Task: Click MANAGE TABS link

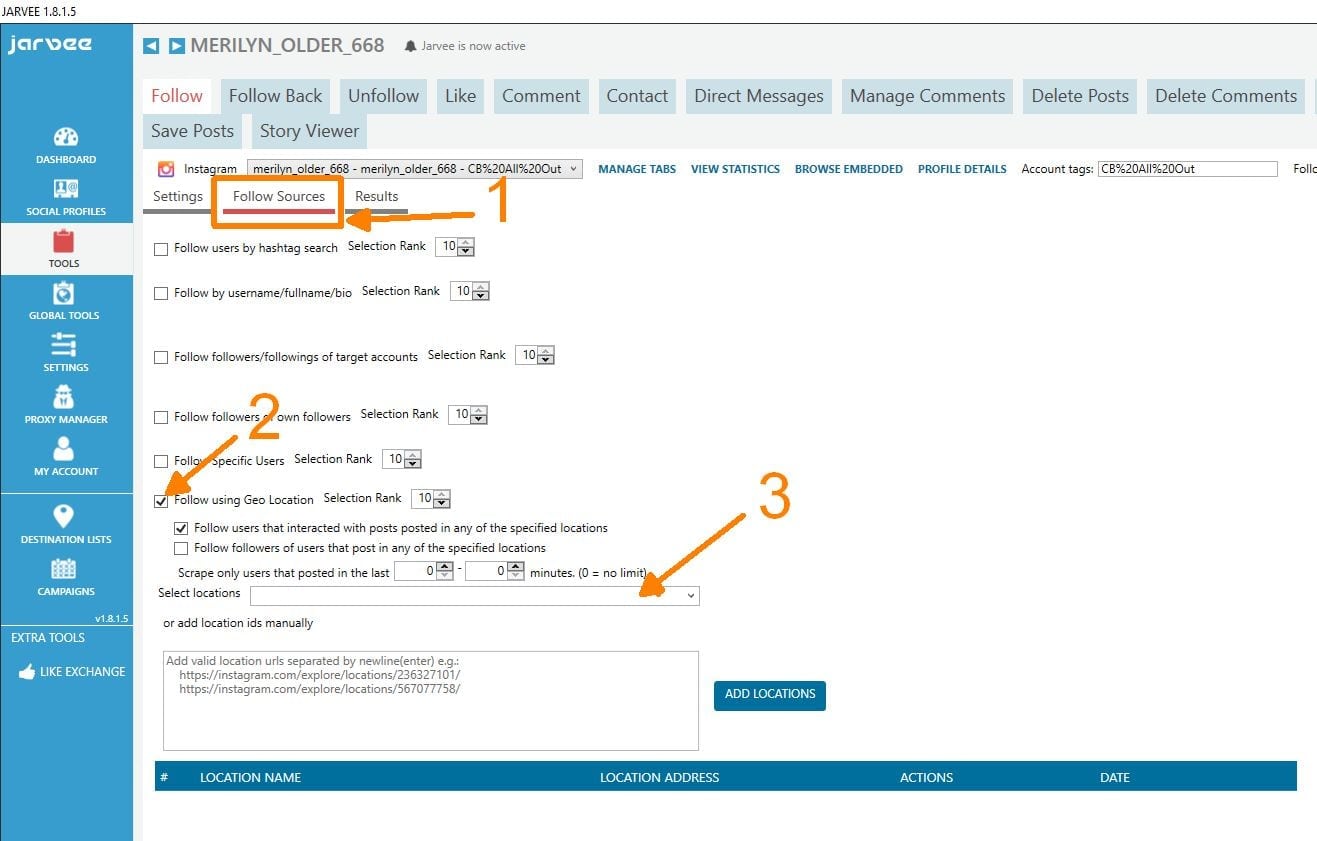Action: 637,169
